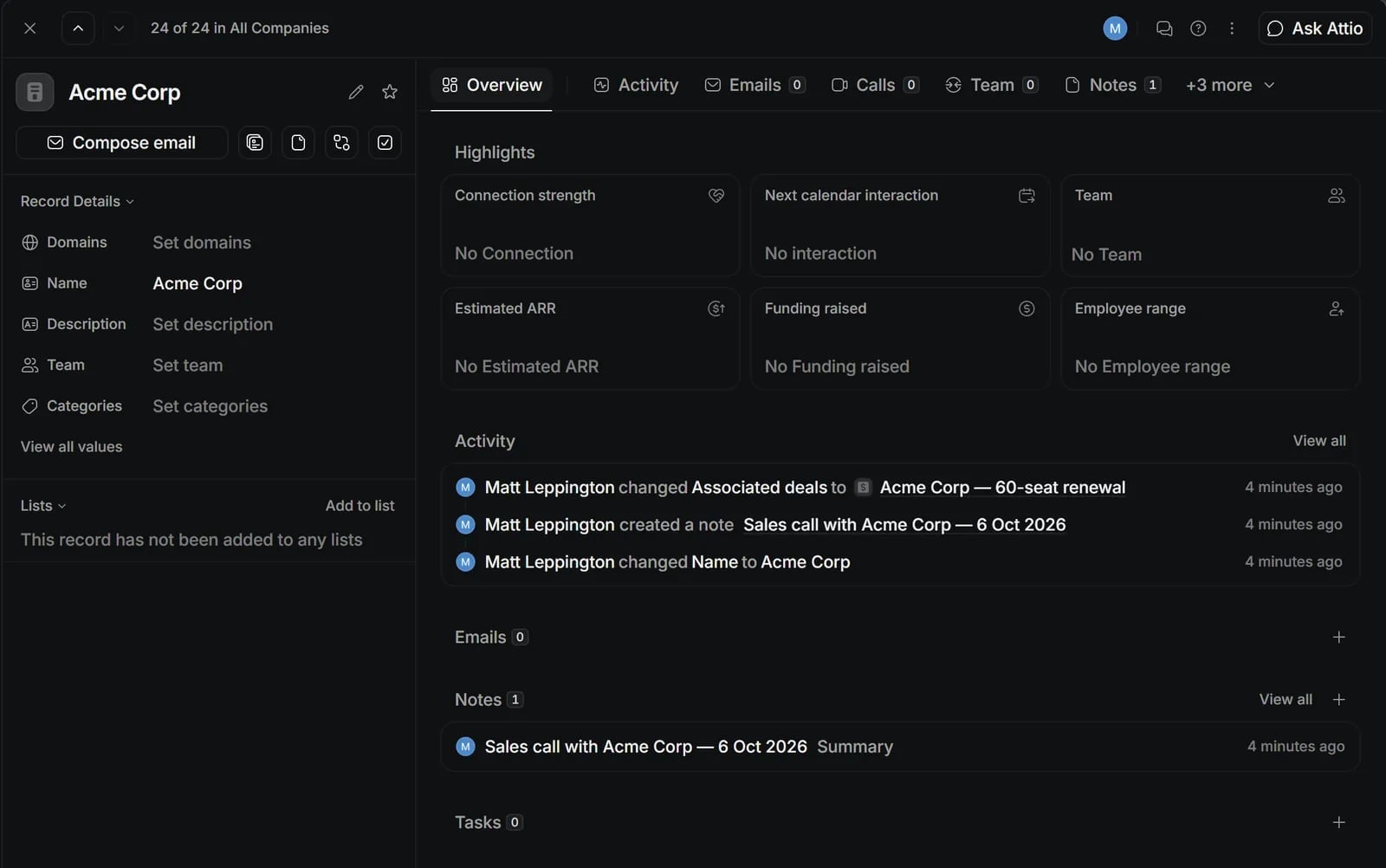This screenshot has width=1386, height=868.
Task: Click View all in Activity section
Action: [x=1319, y=441]
